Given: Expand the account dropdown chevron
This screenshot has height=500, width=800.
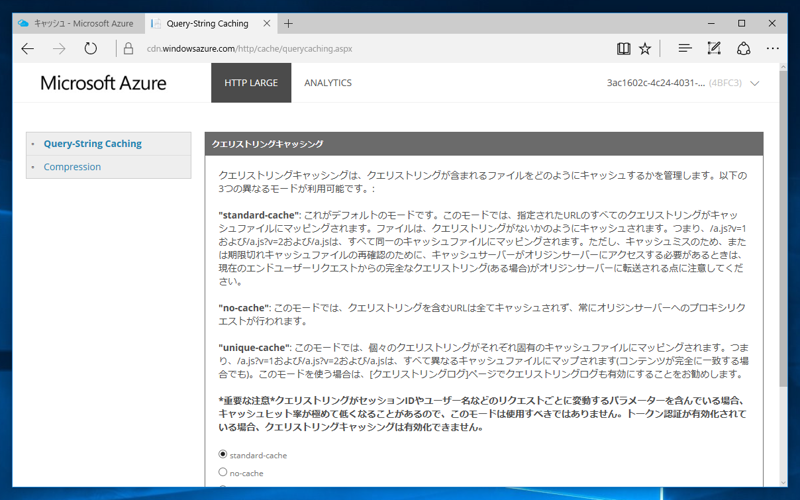Looking at the screenshot, I should click(755, 83).
